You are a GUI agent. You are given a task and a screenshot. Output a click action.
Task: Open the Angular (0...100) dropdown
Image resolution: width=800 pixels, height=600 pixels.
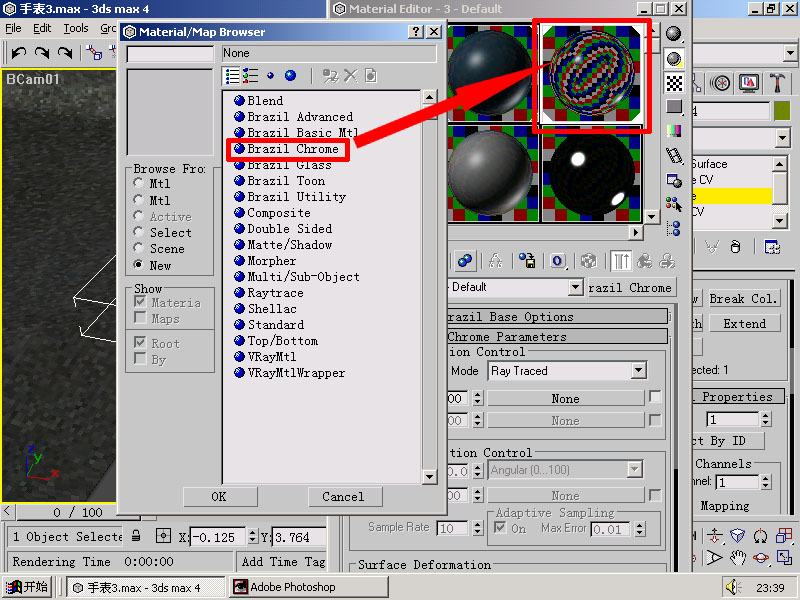634,469
